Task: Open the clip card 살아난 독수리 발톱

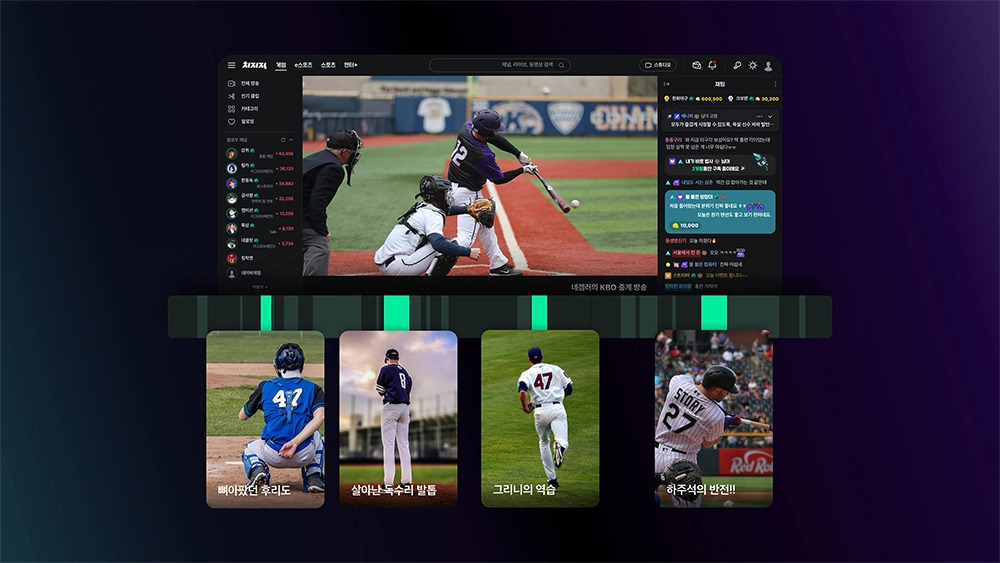Action: 399,419
